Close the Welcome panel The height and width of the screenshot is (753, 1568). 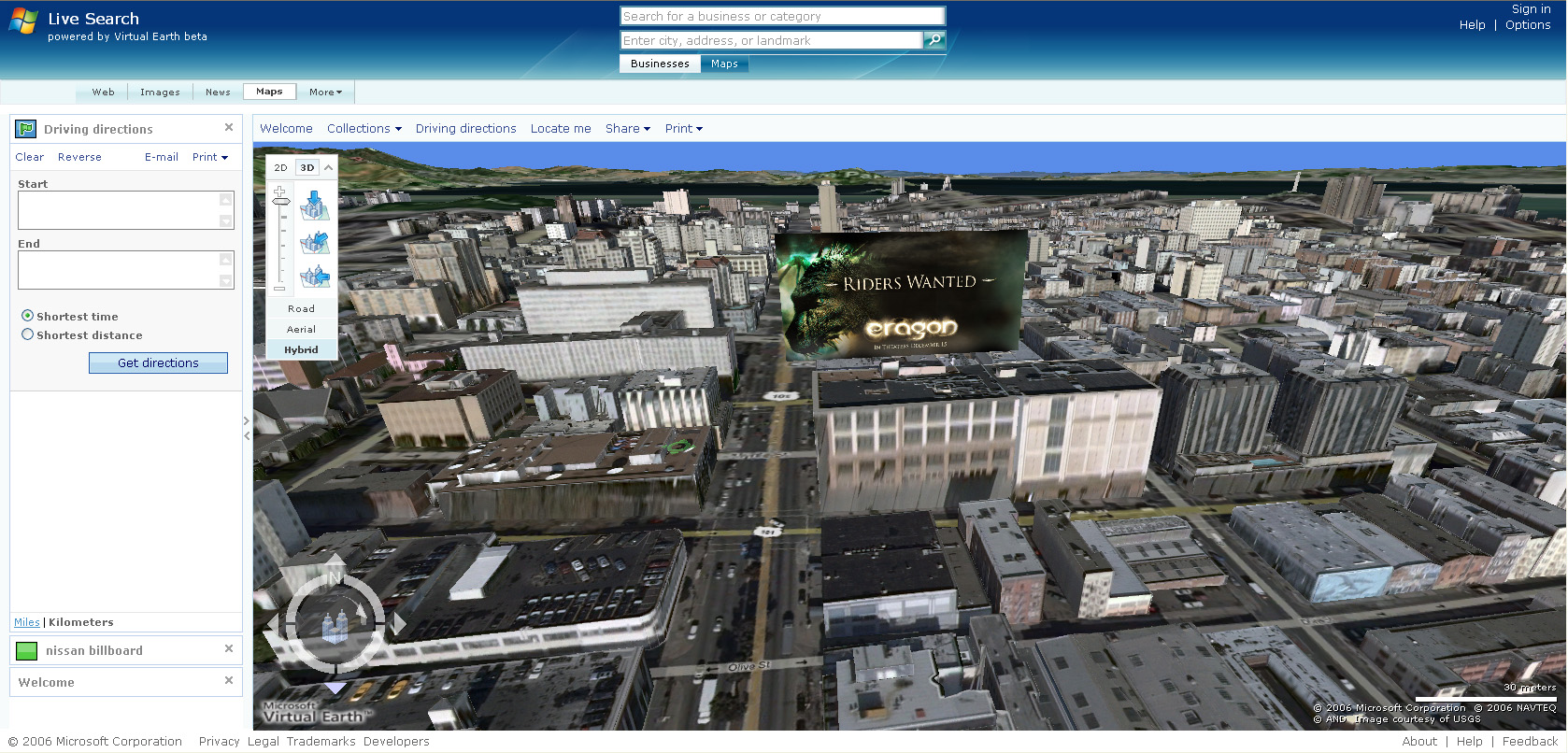(229, 680)
